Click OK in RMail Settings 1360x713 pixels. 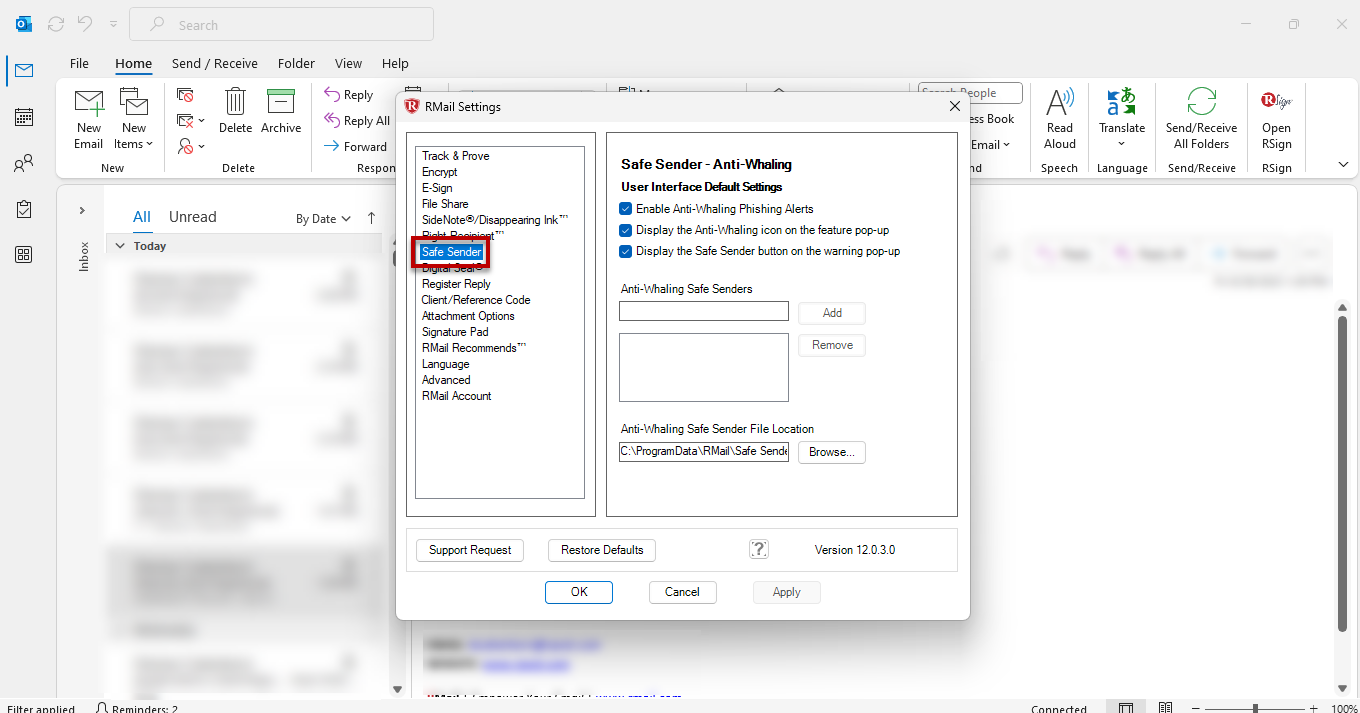click(x=579, y=592)
